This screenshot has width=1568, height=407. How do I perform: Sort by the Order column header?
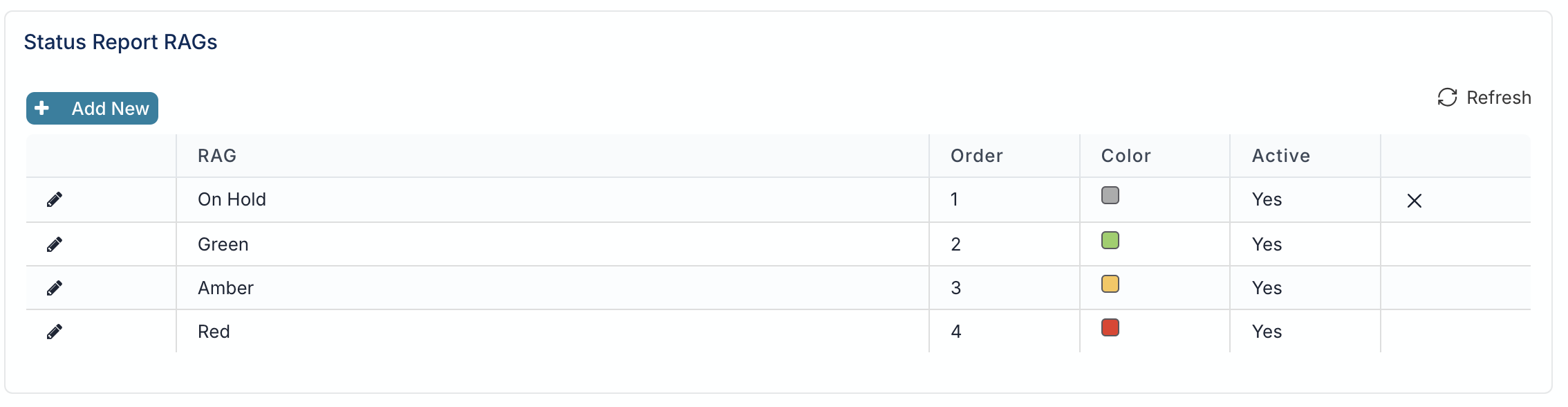pos(976,156)
